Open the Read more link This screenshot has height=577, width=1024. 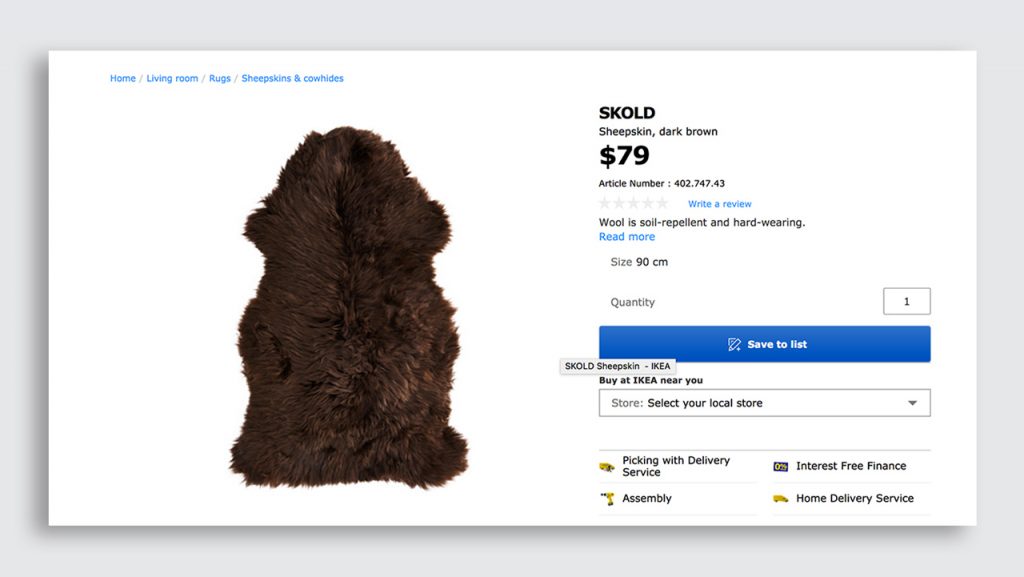(626, 236)
